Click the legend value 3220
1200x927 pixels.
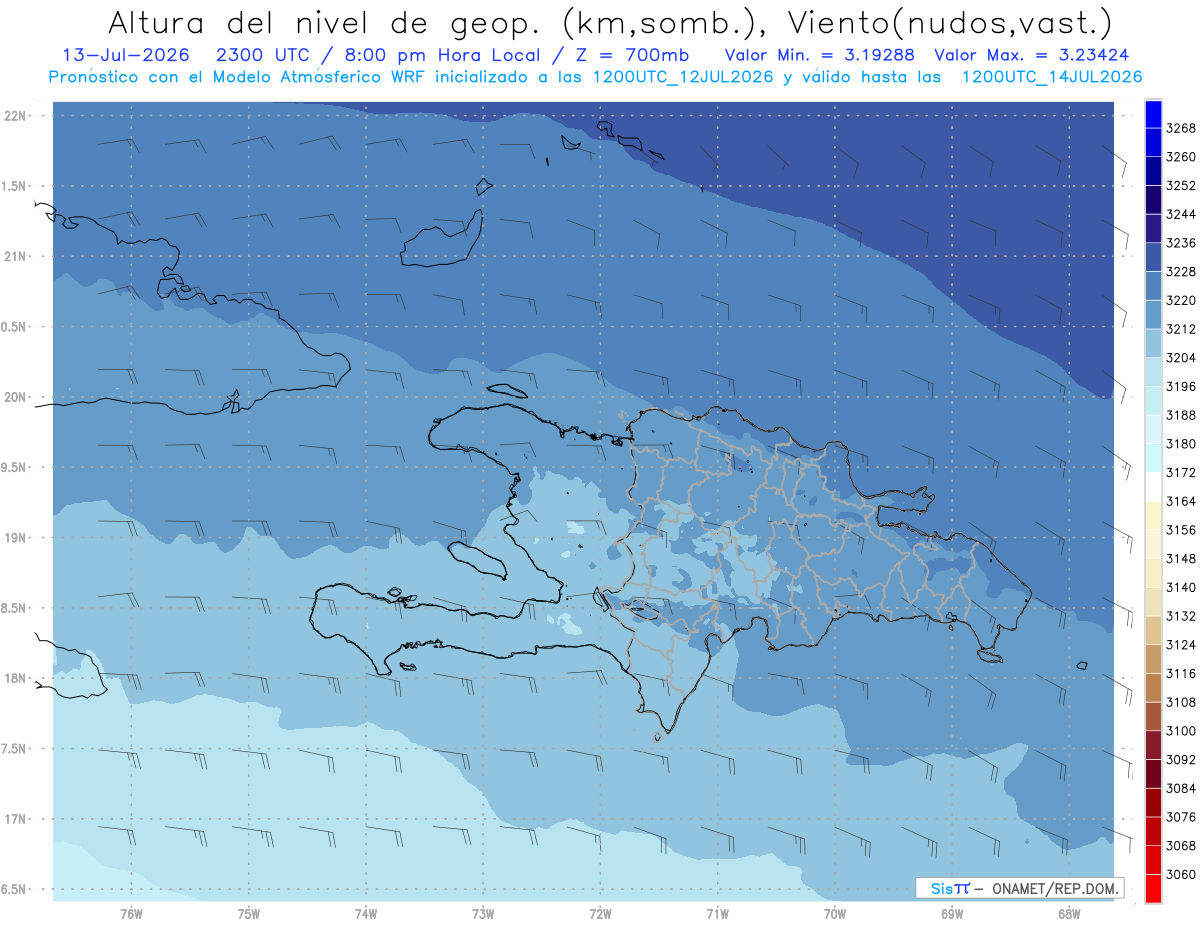tap(1181, 300)
